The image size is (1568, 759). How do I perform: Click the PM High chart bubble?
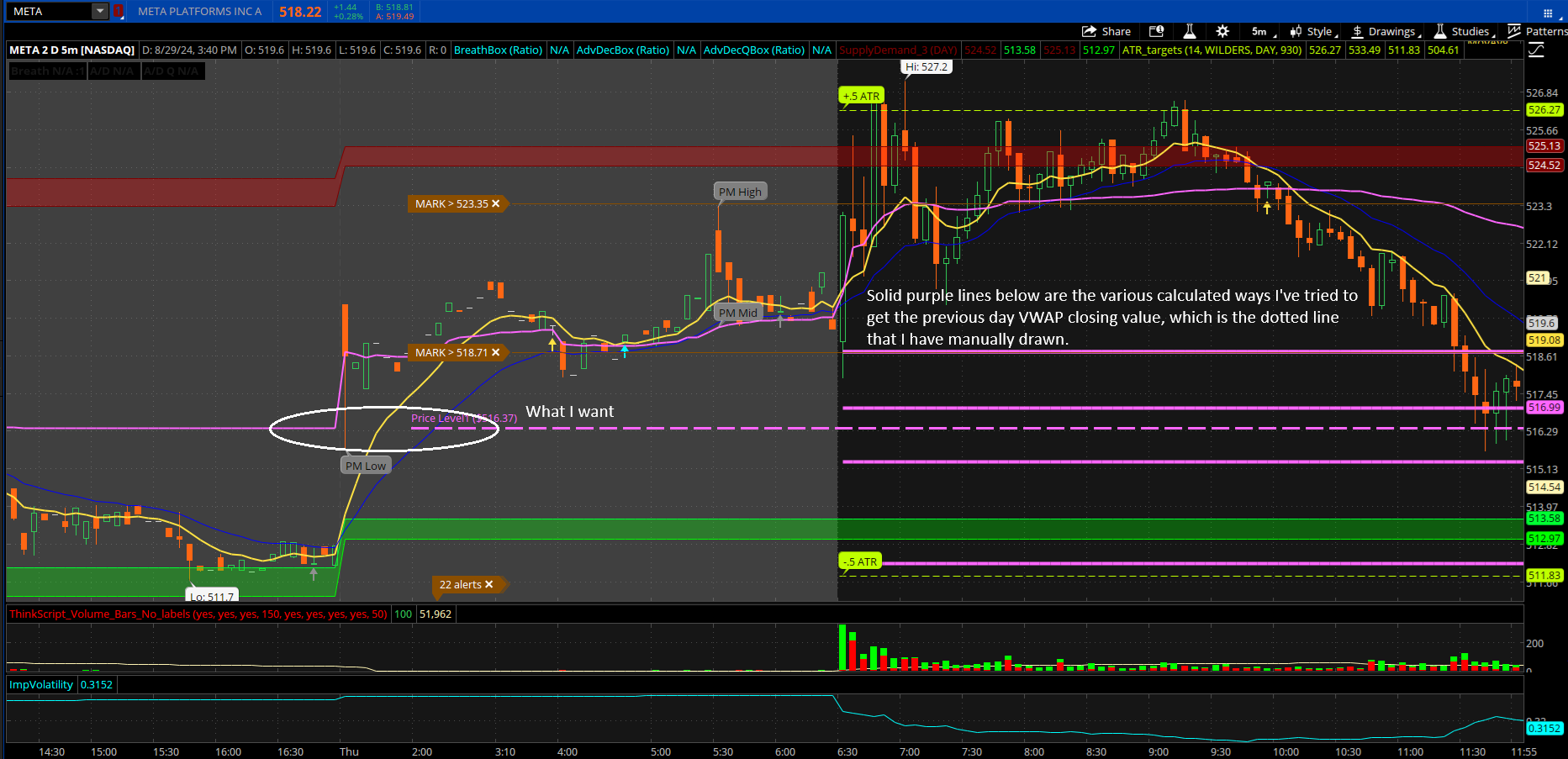(740, 192)
